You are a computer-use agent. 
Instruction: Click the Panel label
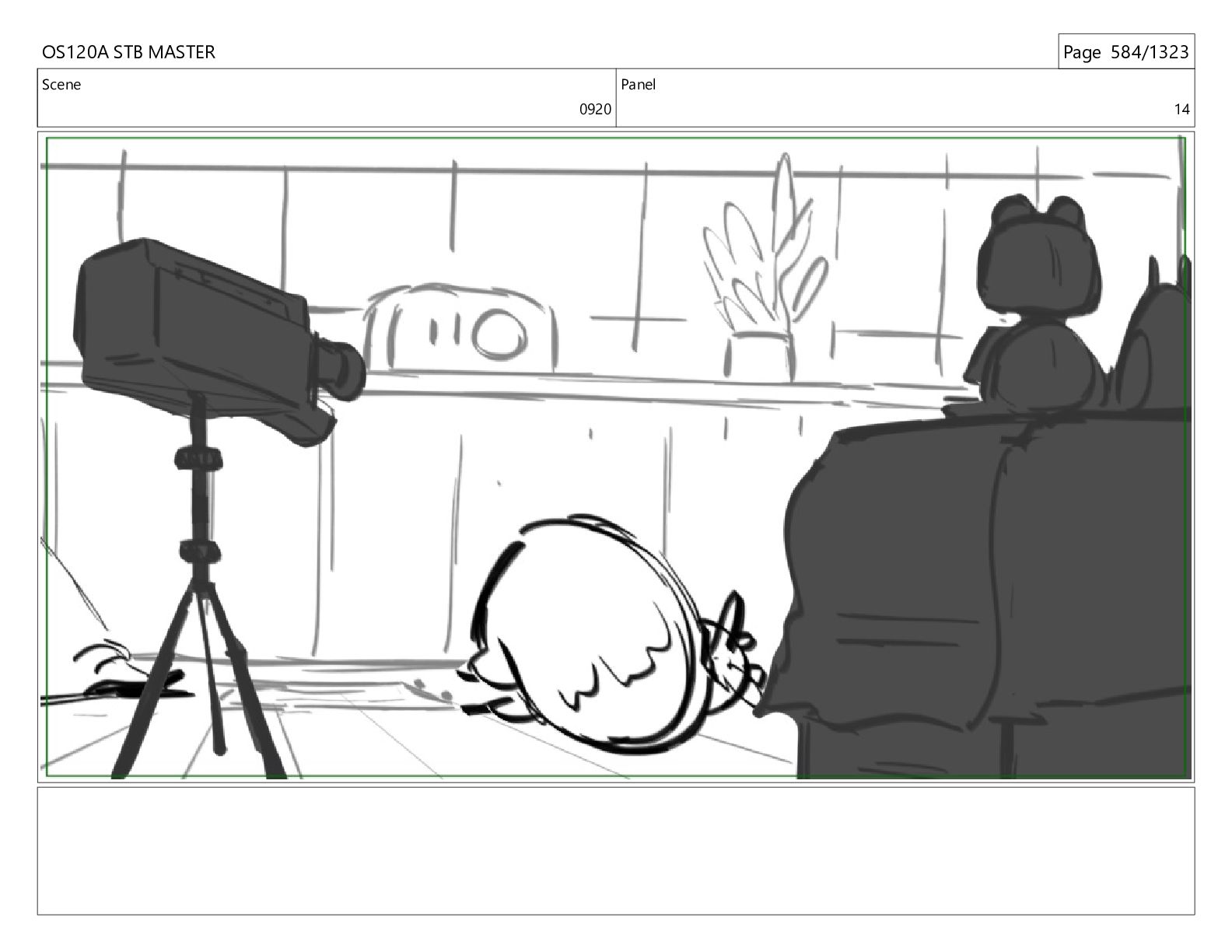point(639,85)
